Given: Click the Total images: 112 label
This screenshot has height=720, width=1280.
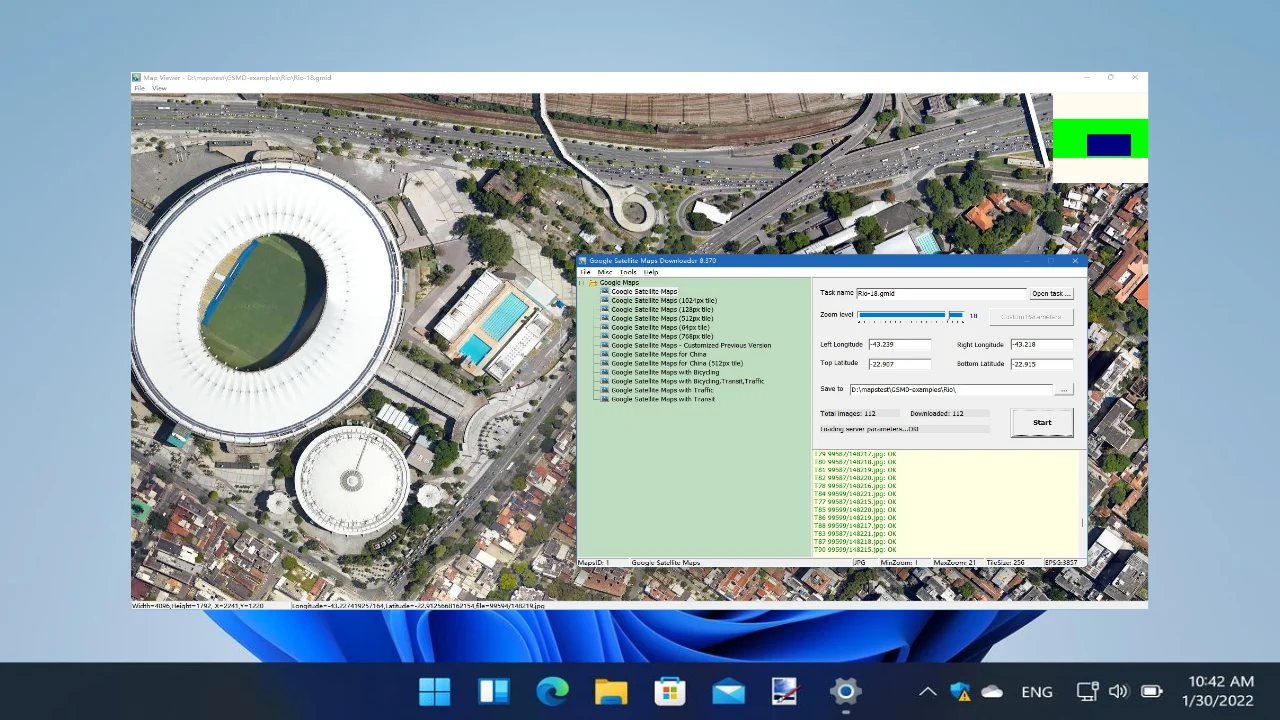Looking at the screenshot, I should (848, 413).
